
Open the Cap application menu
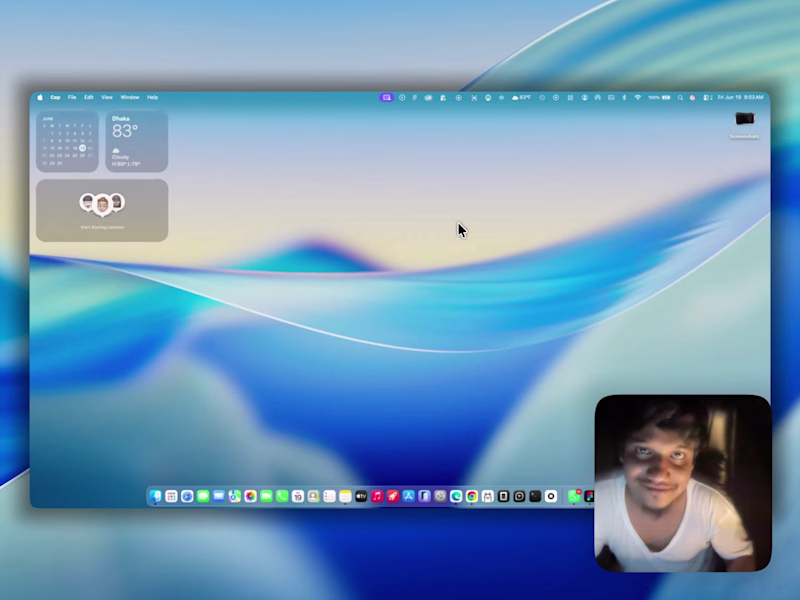[x=55, y=97]
